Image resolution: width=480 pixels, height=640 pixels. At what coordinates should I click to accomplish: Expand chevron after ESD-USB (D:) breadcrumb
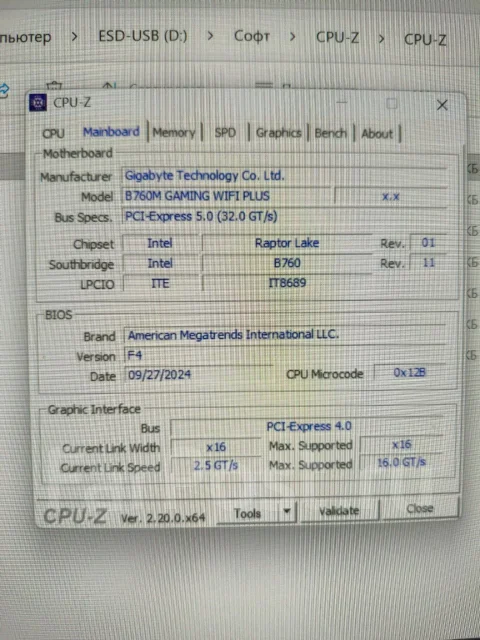(211, 36)
